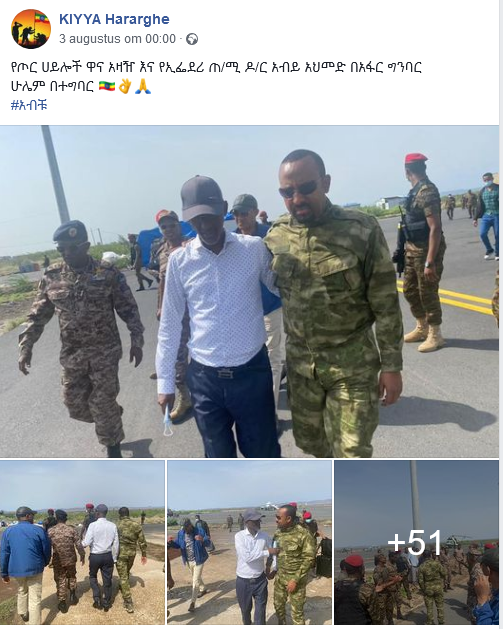Click the public globe privacy icon
Image resolution: width=503 pixels, height=629 pixels.
(x=192, y=39)
